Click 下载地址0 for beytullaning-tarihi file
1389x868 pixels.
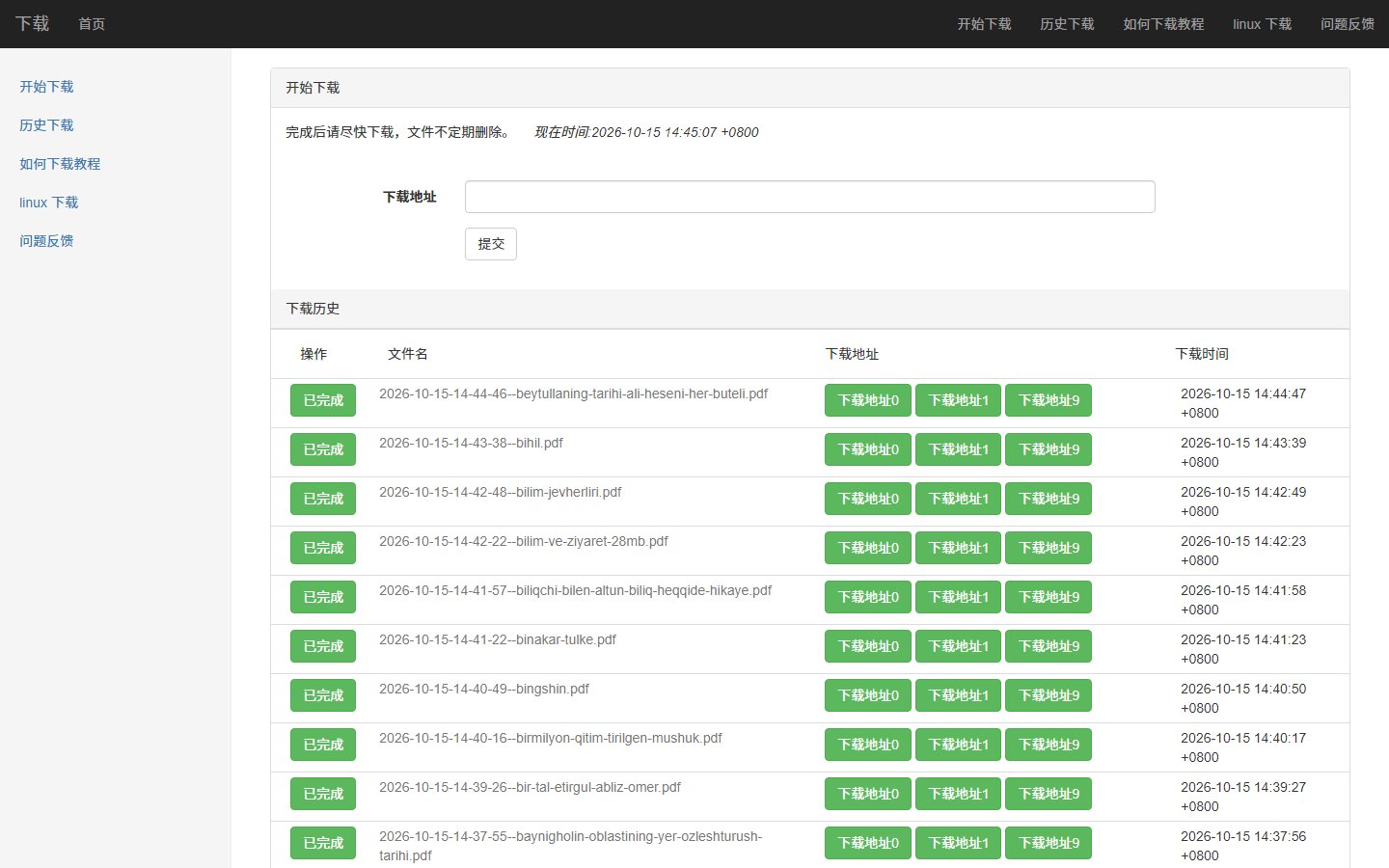pyautogui.click(x=868, y=400)
